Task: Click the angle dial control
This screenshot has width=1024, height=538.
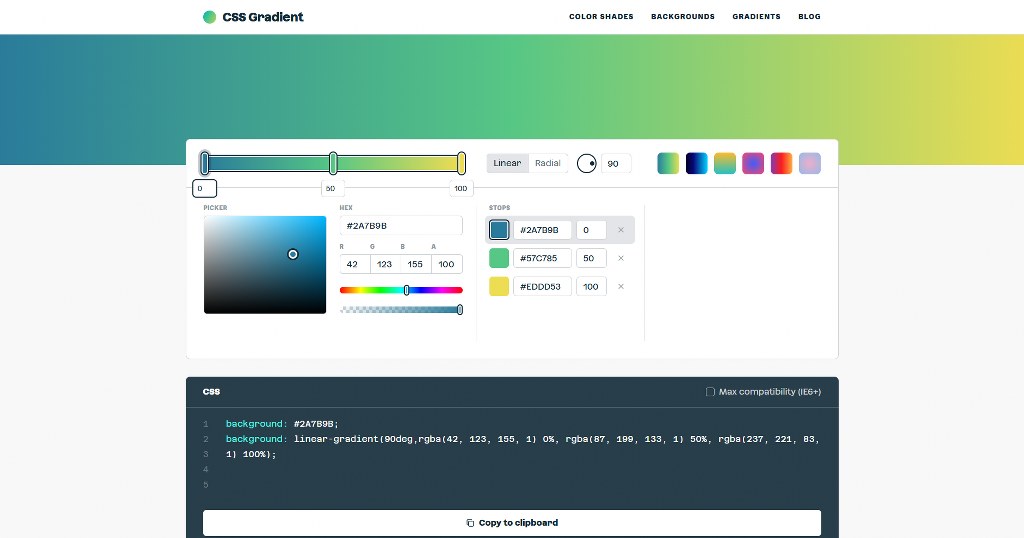Action: [x=586, y=163]
